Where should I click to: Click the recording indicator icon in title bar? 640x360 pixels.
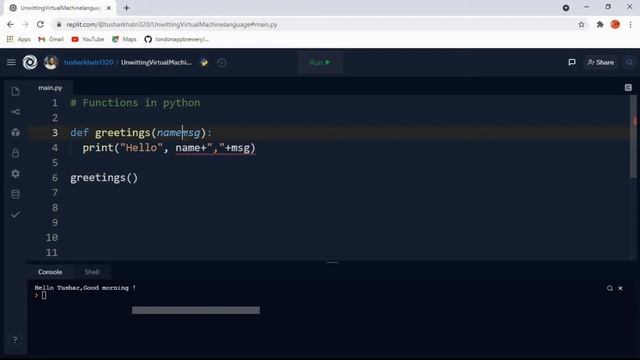click(566, 8)
